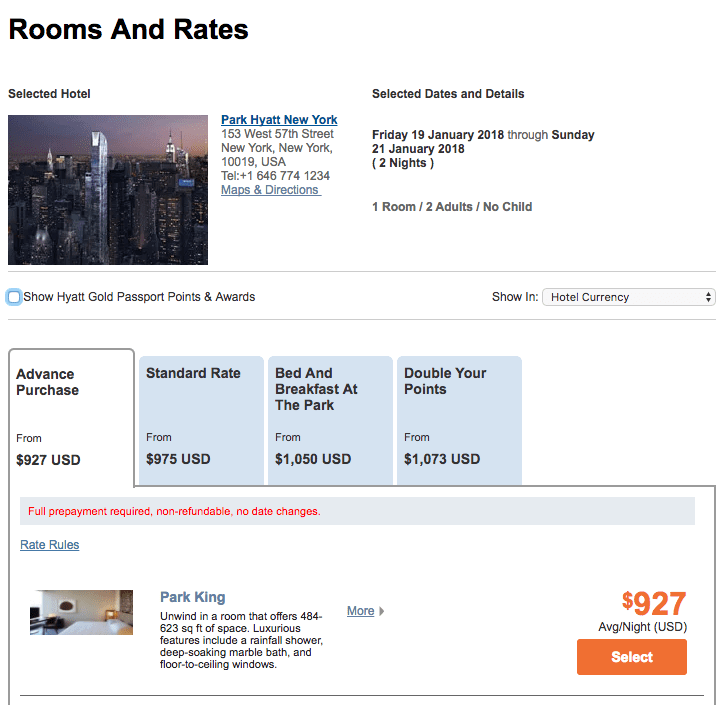Image resolution: width=721 pixels, height=705 pixels.
Task: Click the Park King room title
Action: pos(192,597)
